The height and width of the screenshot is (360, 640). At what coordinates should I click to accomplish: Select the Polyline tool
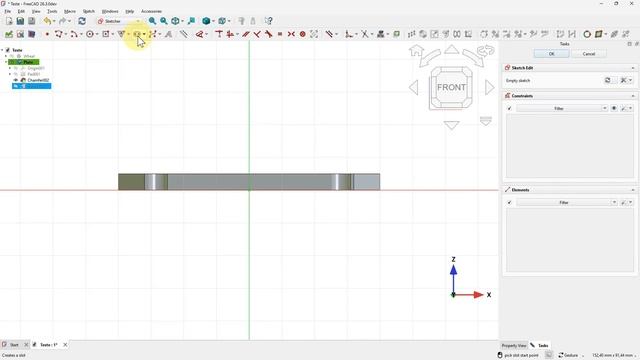point(59,34)
